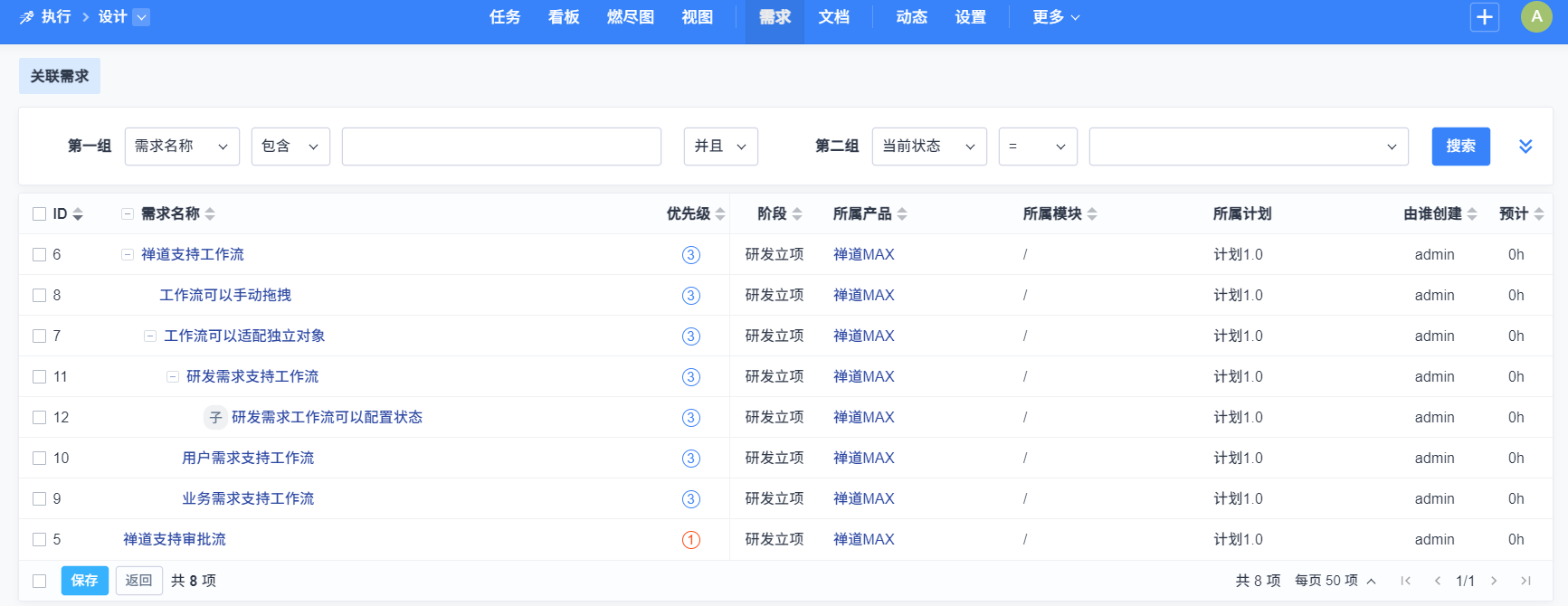Check the box for requirement ID 6
The width and height of the screenshot is (1568, 606).
tap(40, 255)
